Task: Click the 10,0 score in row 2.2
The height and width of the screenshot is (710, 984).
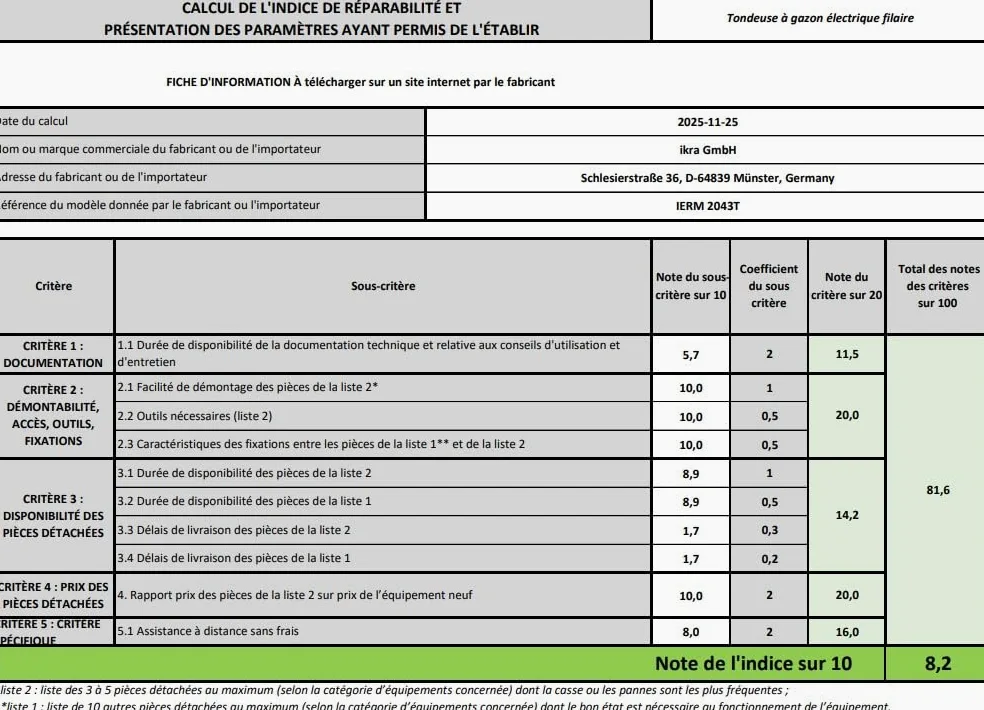Action: [x=691, y=417]
